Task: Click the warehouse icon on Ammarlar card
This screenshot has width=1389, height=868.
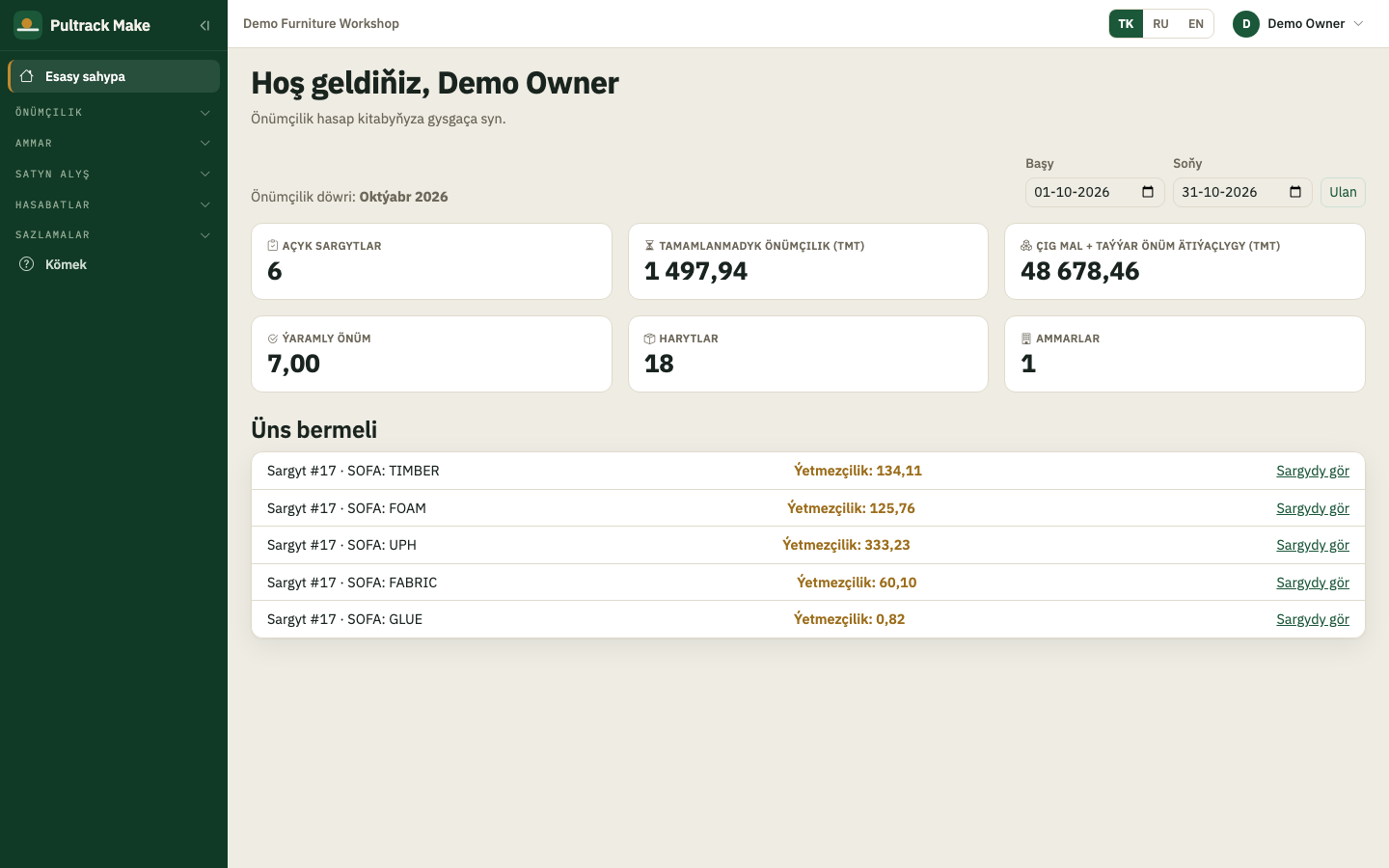Action: (x=1026, y=339)
